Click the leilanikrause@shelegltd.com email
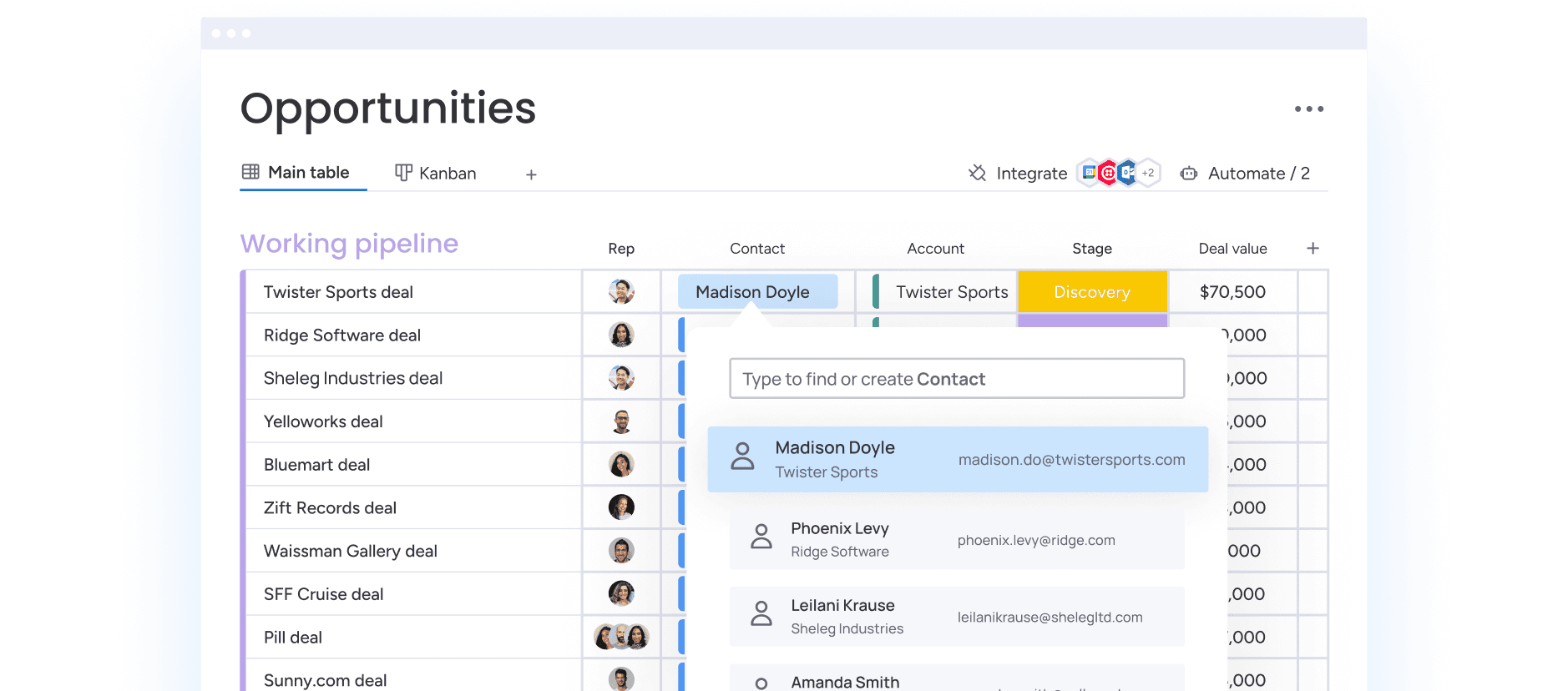 click(1050, 617)
